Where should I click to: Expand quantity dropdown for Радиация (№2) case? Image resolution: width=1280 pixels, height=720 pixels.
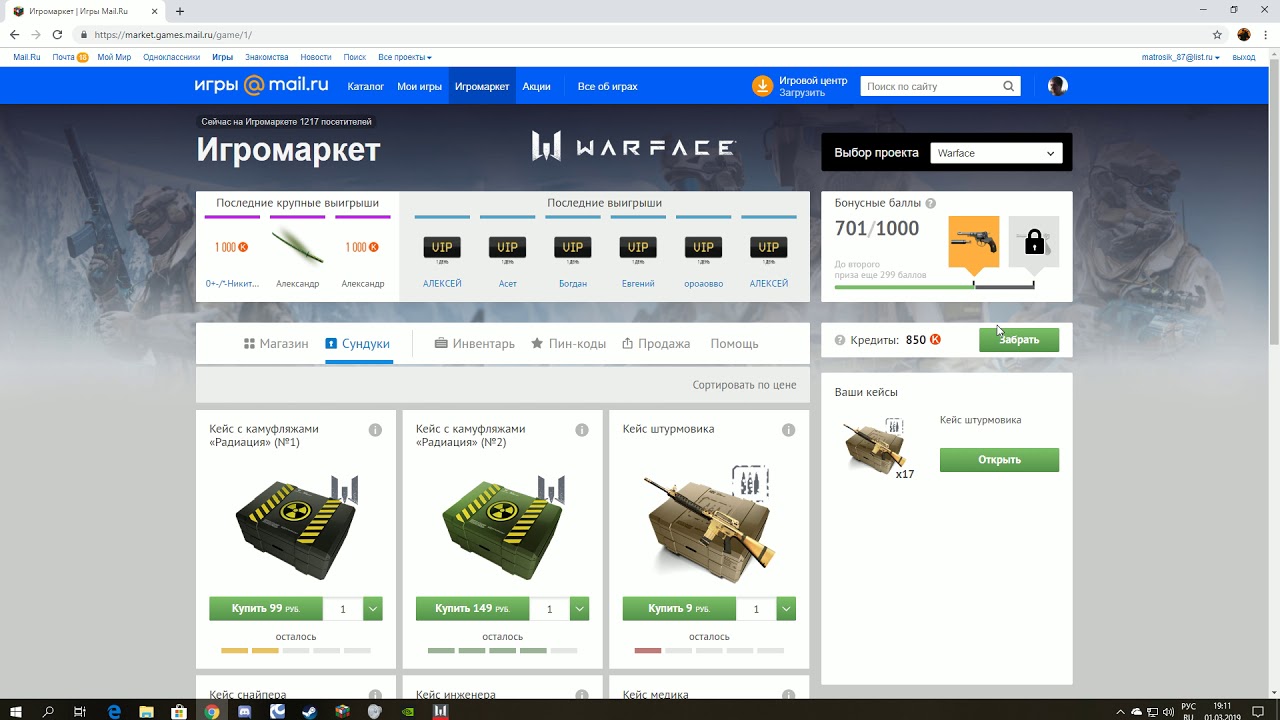coord(579,608)
